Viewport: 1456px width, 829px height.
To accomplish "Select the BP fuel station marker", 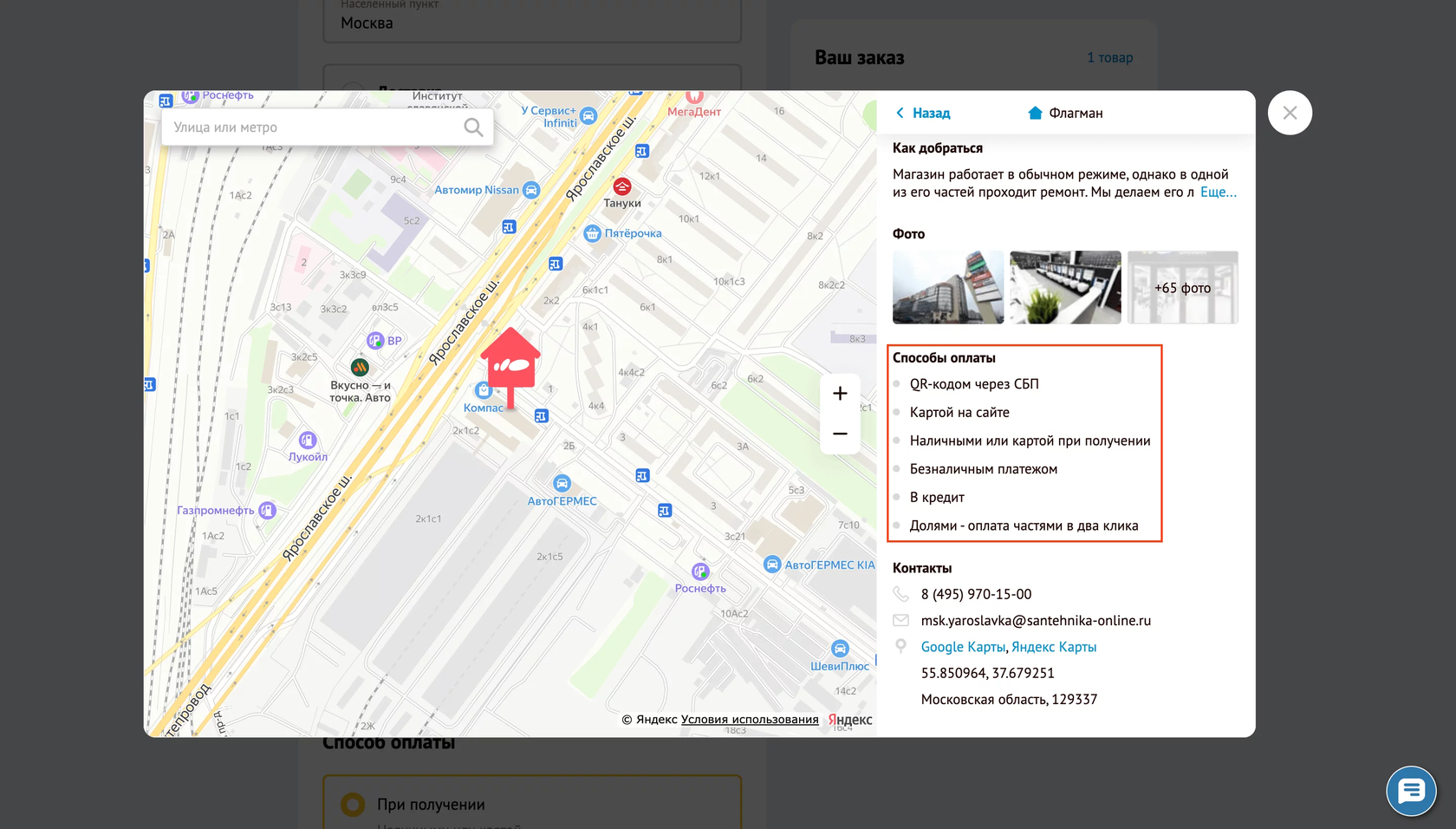I will point(374,341).
